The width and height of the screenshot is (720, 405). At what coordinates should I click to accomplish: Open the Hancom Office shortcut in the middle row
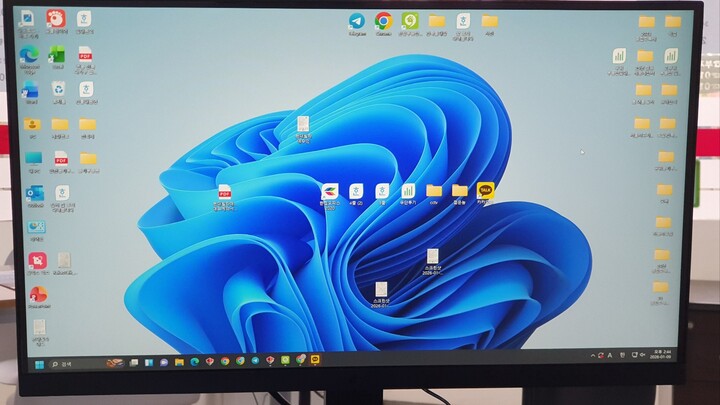329,191
